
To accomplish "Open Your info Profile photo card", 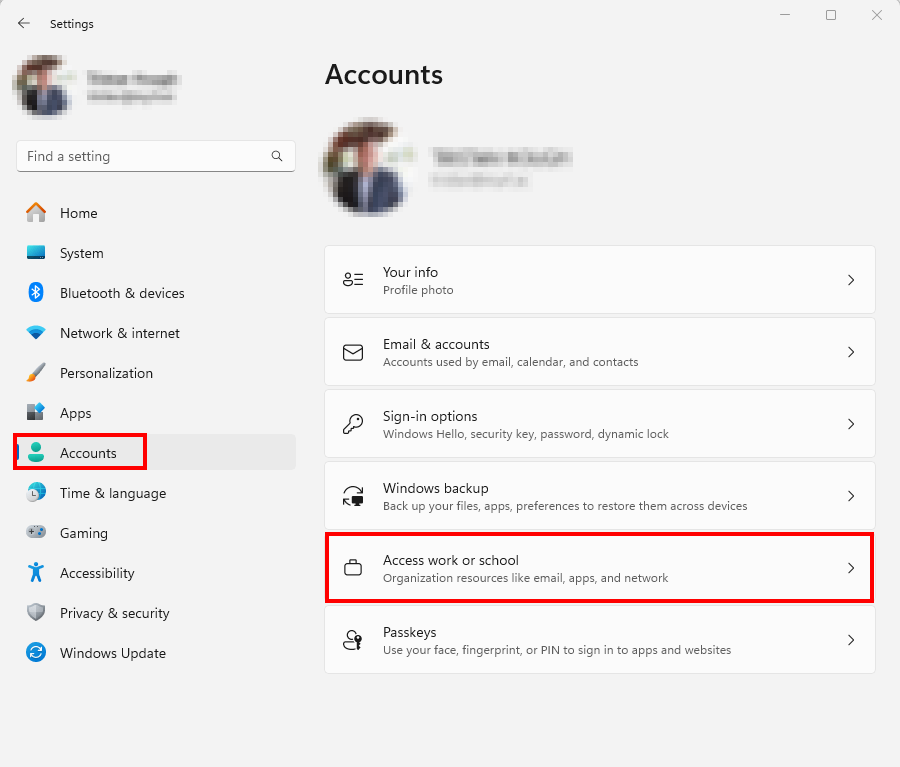I will 600,280.
